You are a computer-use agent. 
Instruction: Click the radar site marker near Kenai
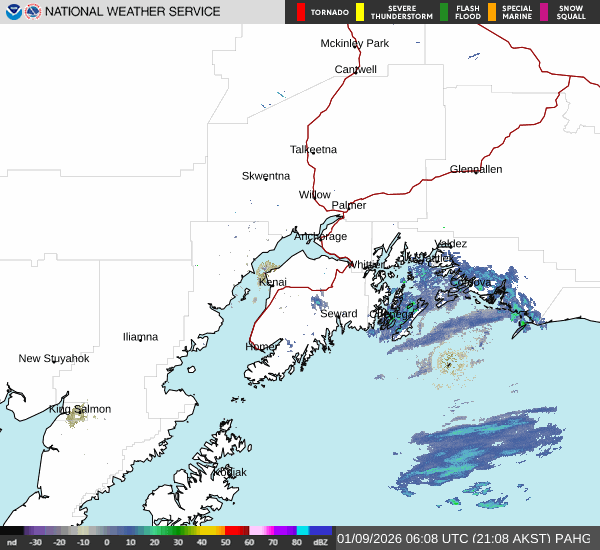(x=266, y=270)
